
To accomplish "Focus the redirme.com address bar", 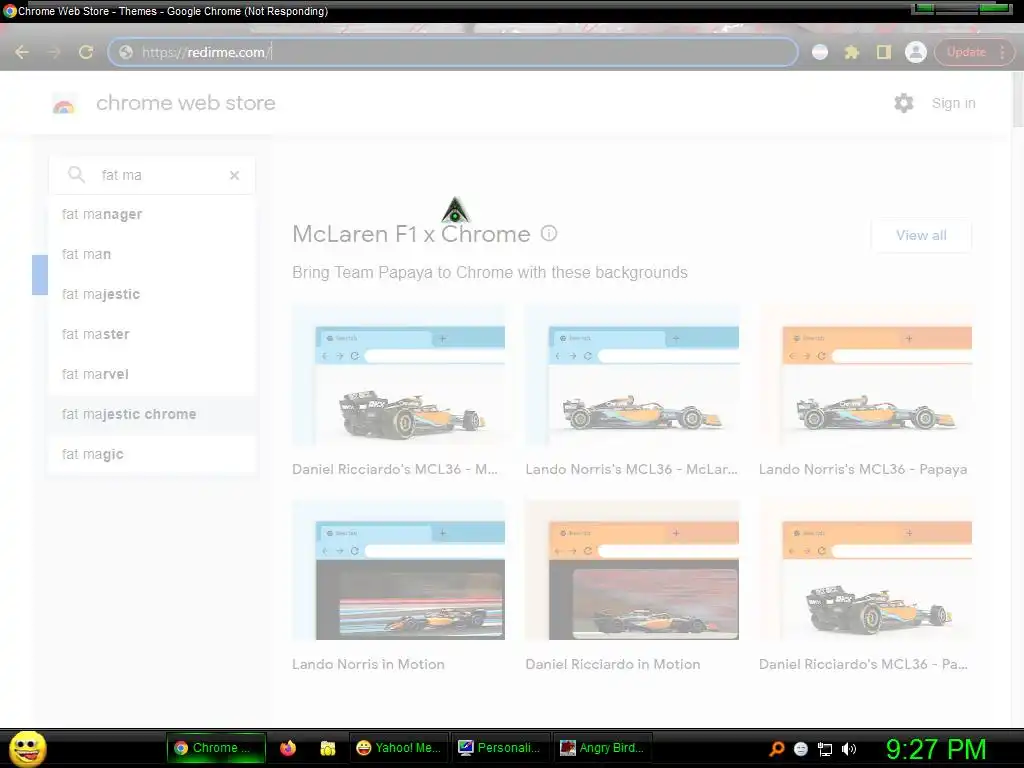I will [452, 52].
